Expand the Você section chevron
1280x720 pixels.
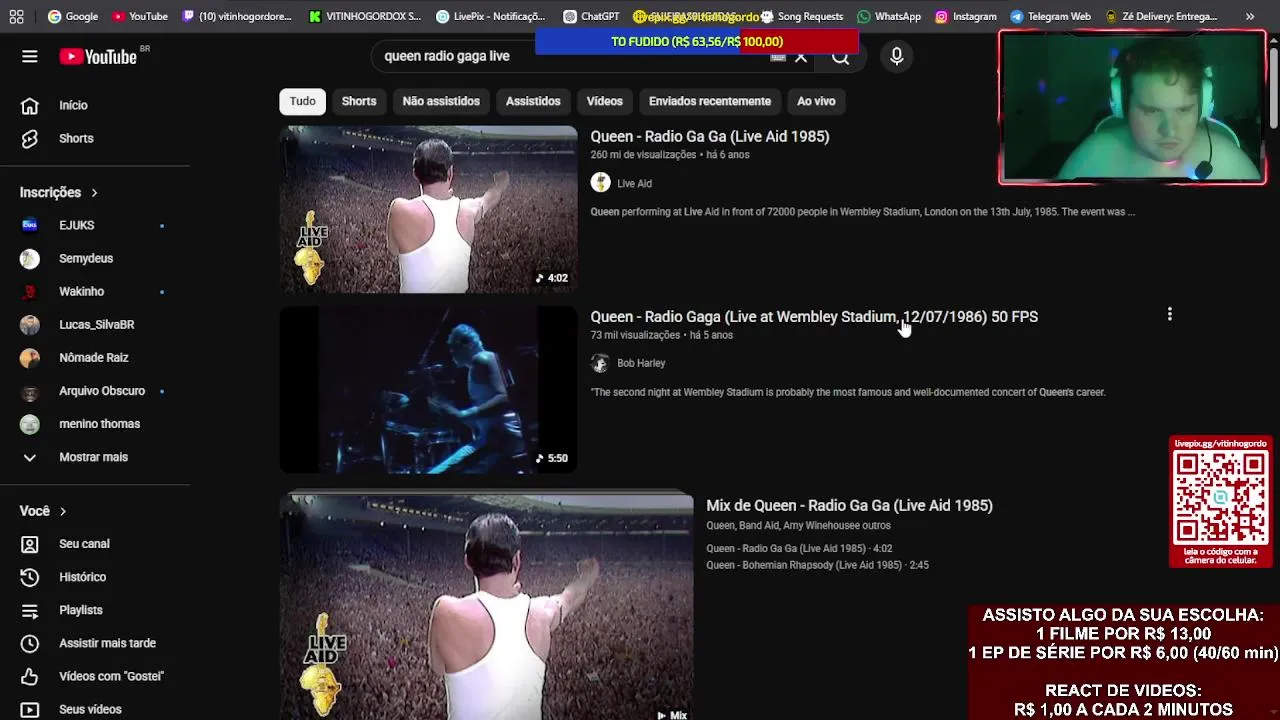point(62,511)
